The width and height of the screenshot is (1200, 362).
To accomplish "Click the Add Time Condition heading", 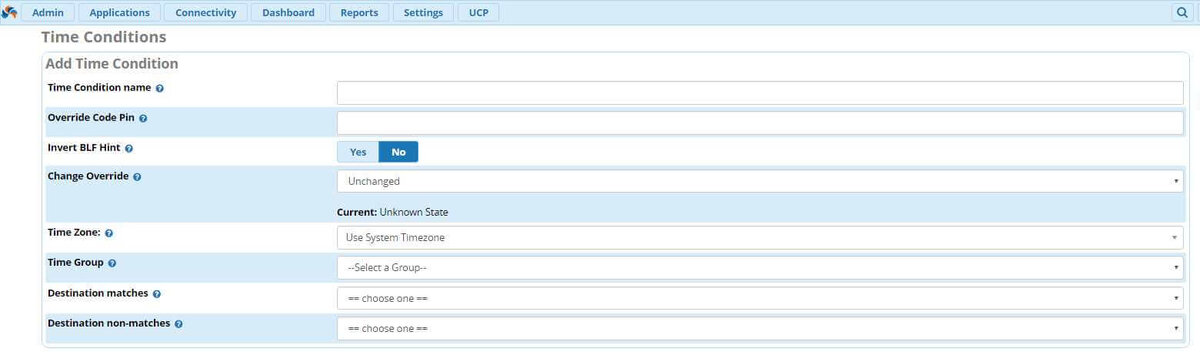I will (x=112, y=63).
